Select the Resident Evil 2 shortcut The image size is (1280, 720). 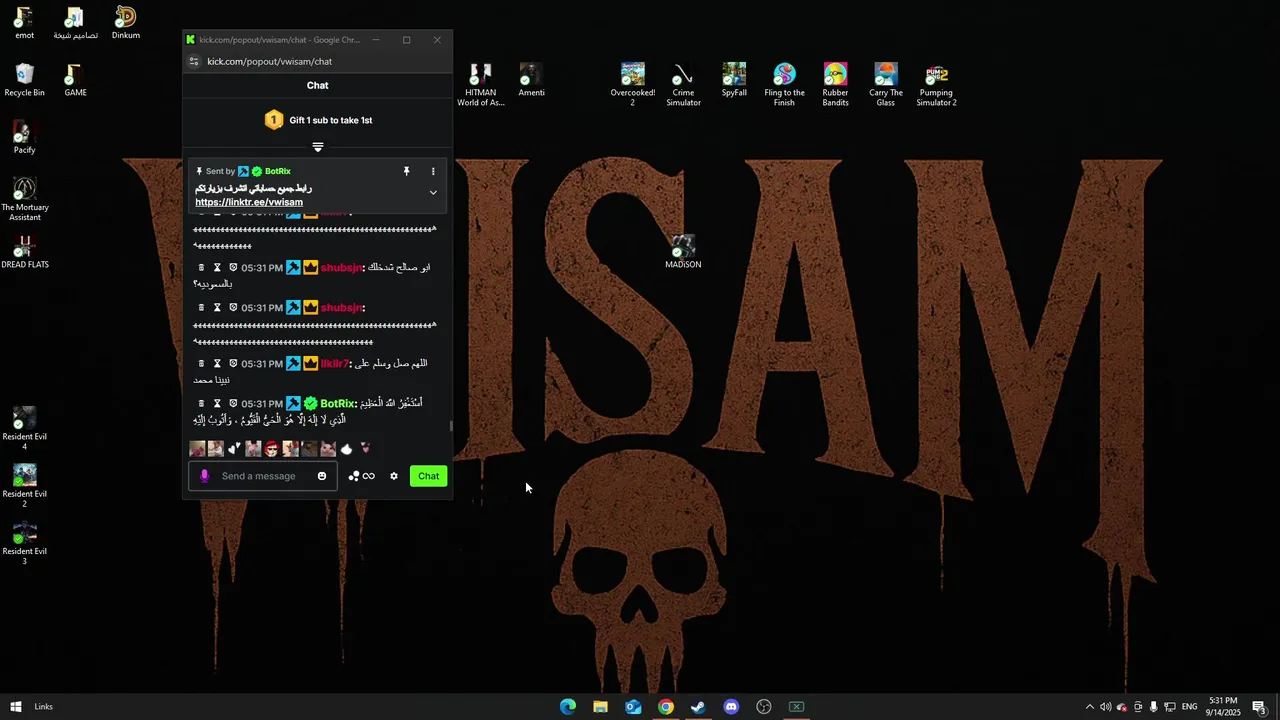pyautogui.click(x=24, y=486)
